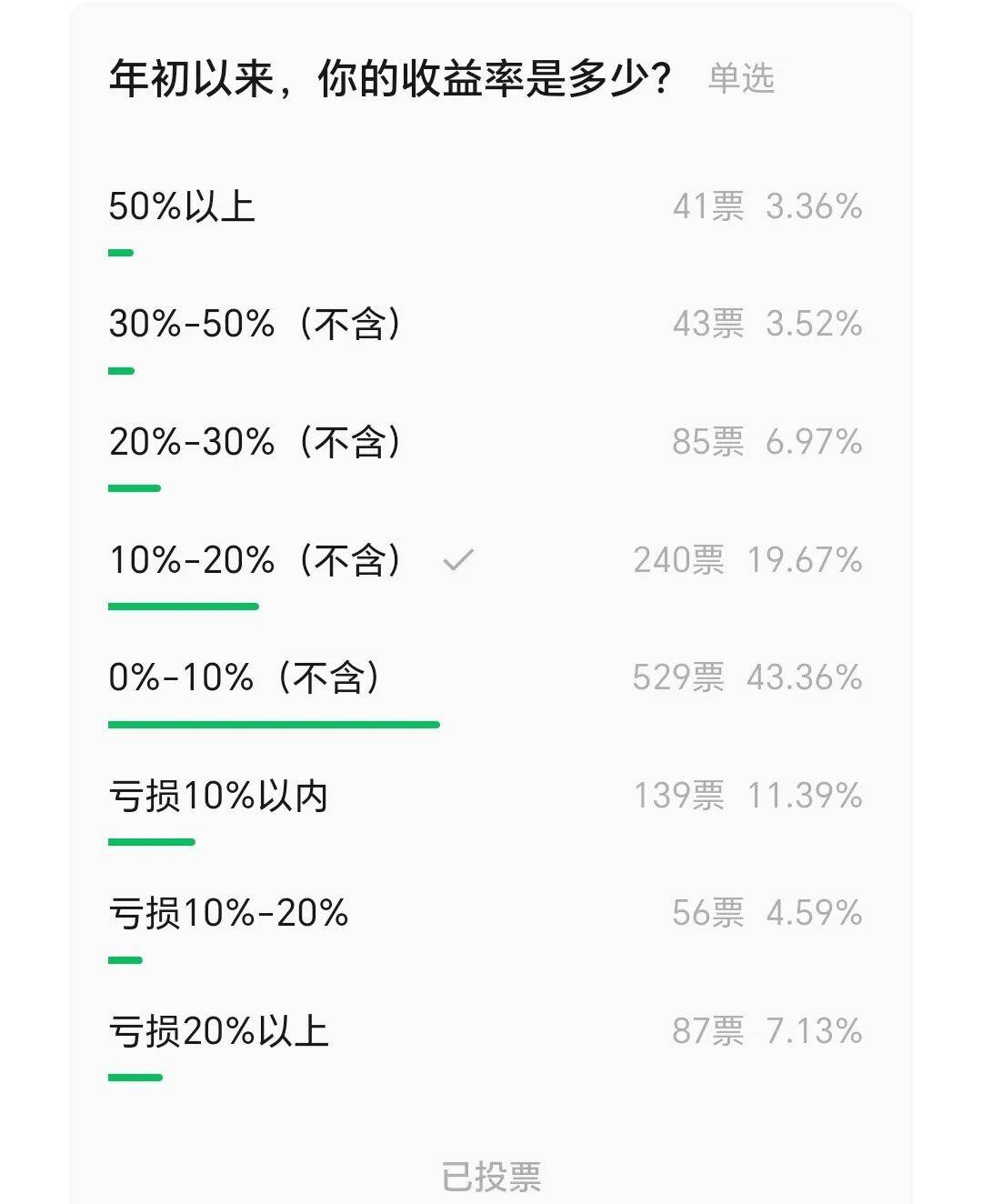Click the 已投票 button
The width and height of the screenshot is (982, 1204).
coord(491,1177)
